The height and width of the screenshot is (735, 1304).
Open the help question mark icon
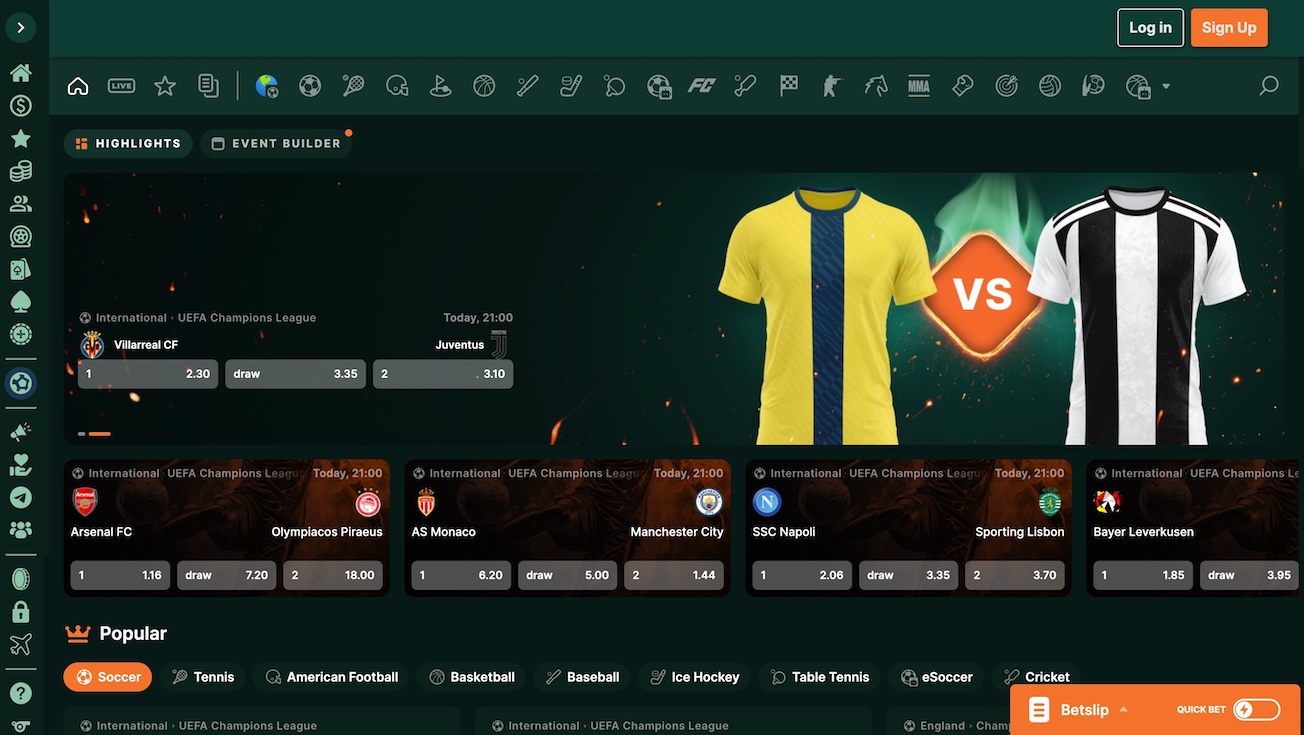pos(20,693)
